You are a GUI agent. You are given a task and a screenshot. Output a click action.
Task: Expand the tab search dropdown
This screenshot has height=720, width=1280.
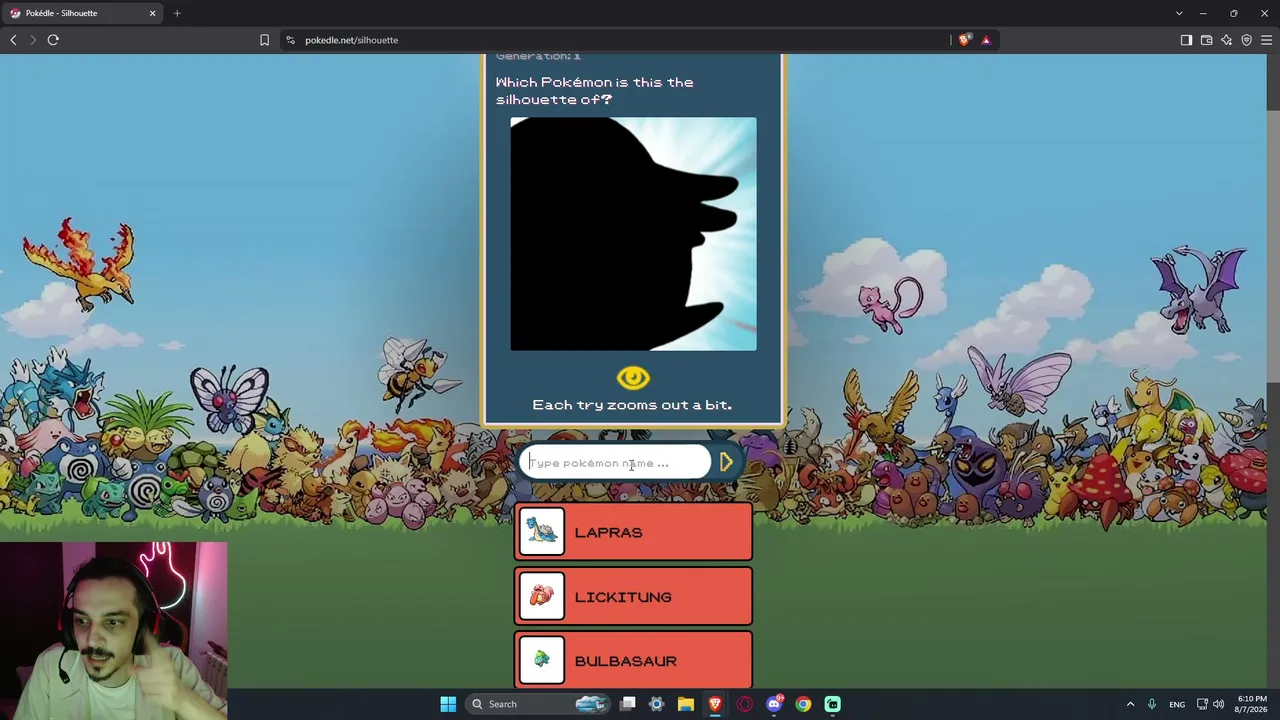(1179, 13)
